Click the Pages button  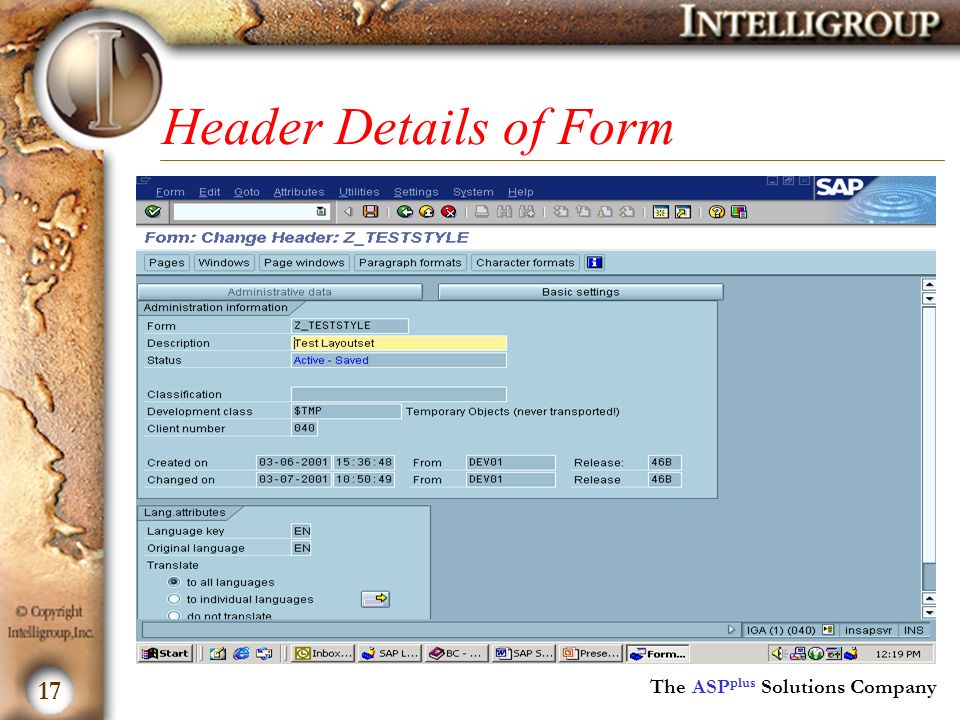click(167, 263)
